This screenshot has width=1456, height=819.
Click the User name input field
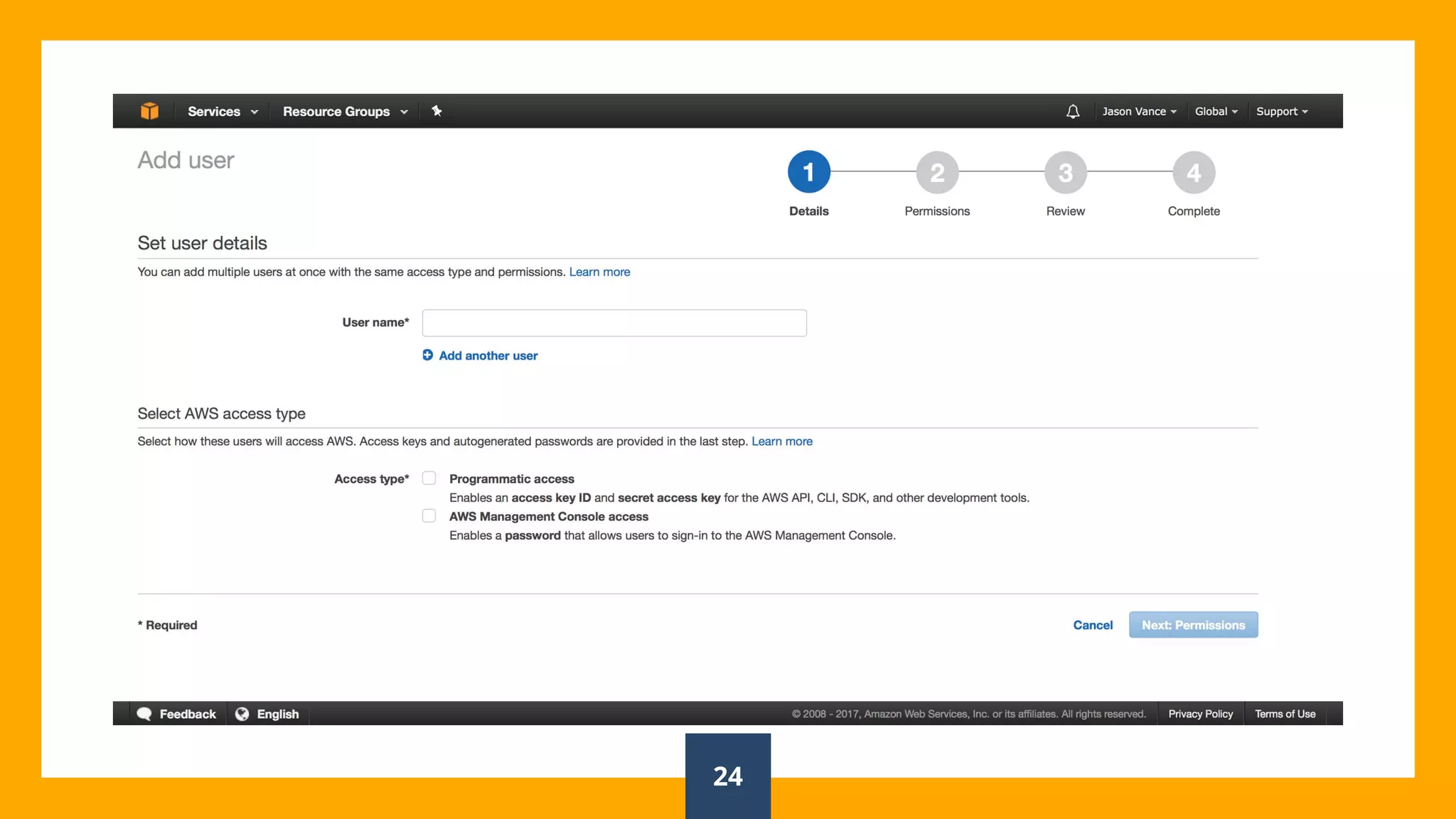click(x=614, y=323)
